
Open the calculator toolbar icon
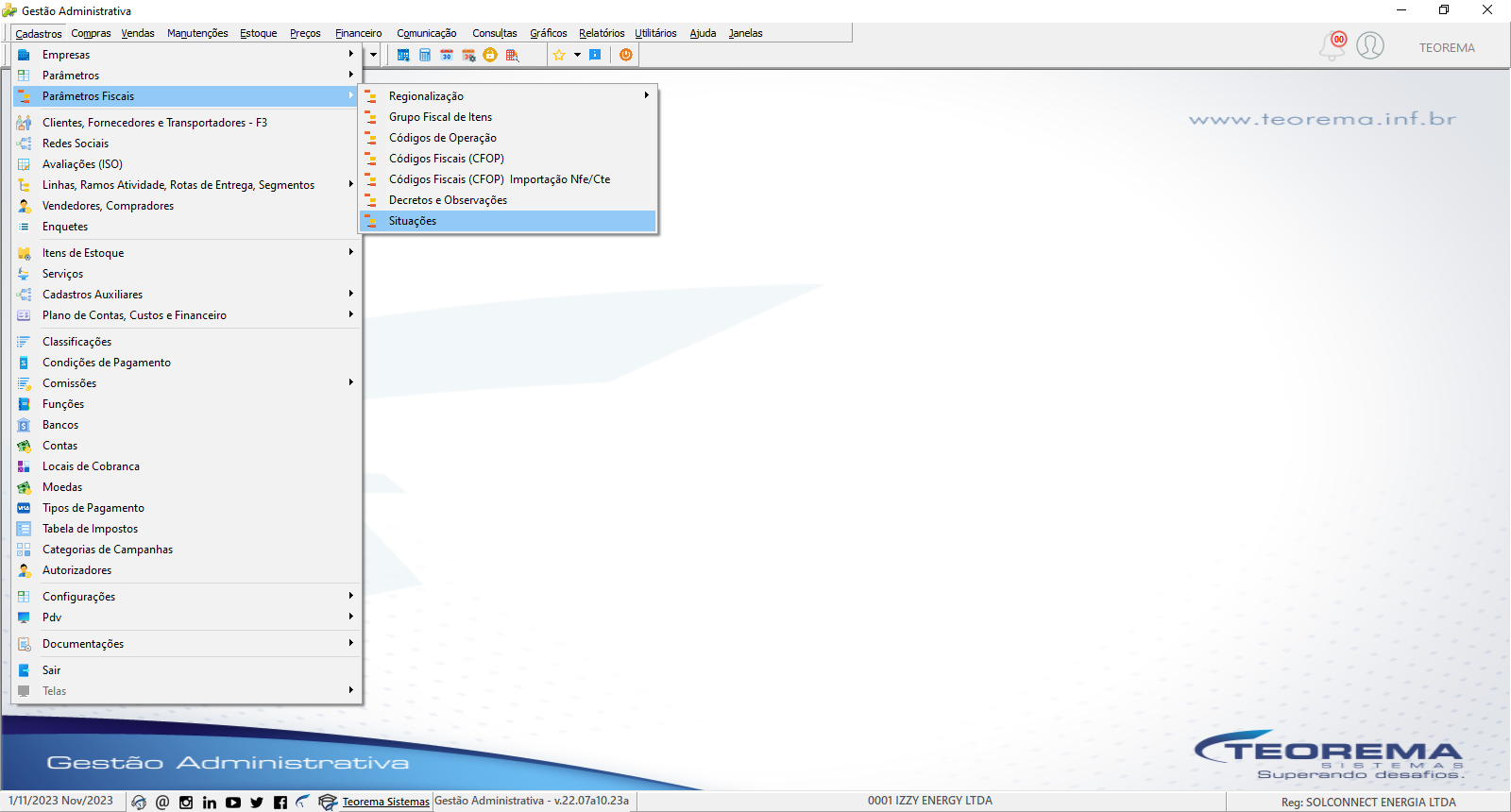425,55
